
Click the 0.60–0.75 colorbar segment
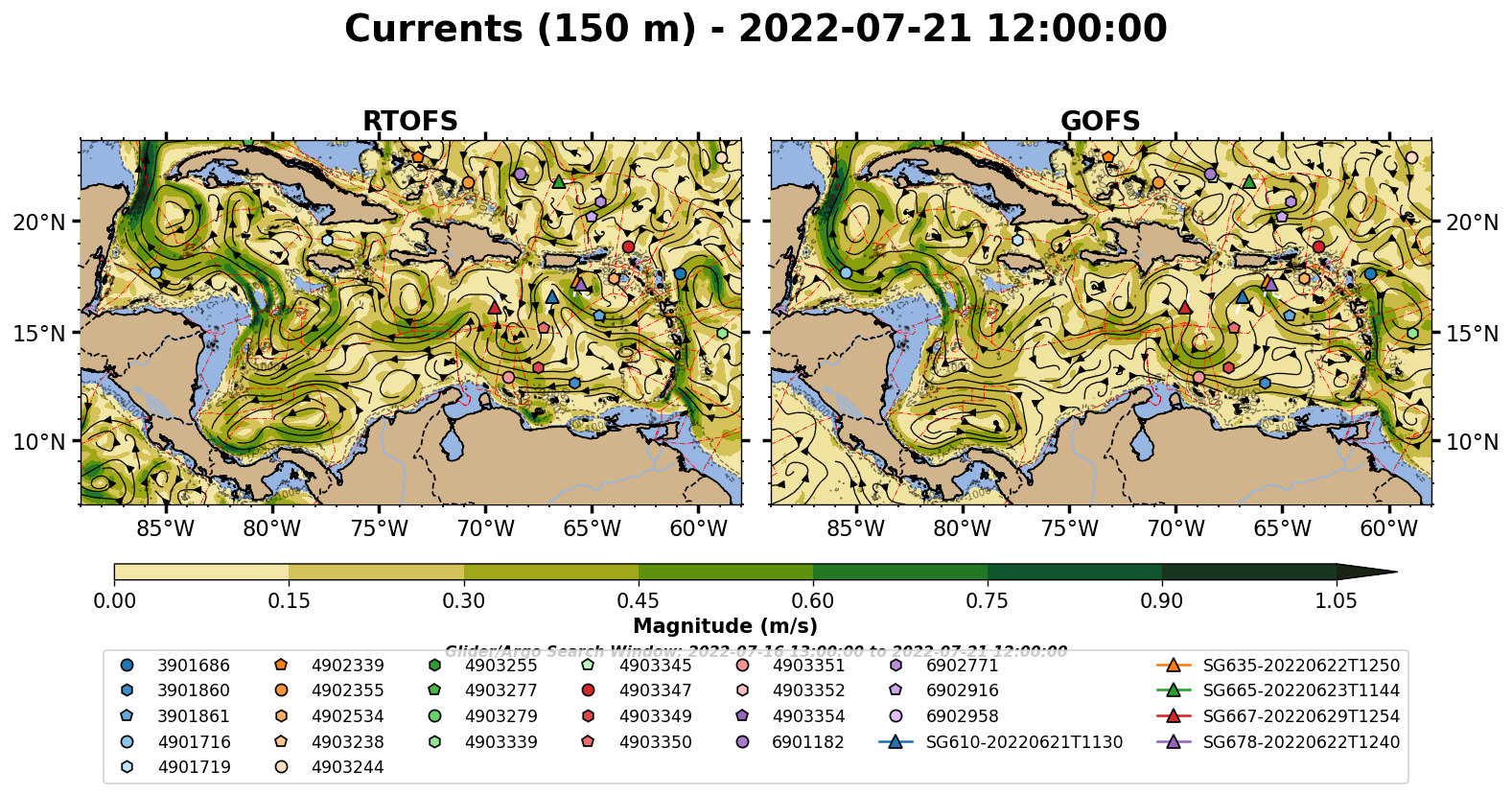900,572
